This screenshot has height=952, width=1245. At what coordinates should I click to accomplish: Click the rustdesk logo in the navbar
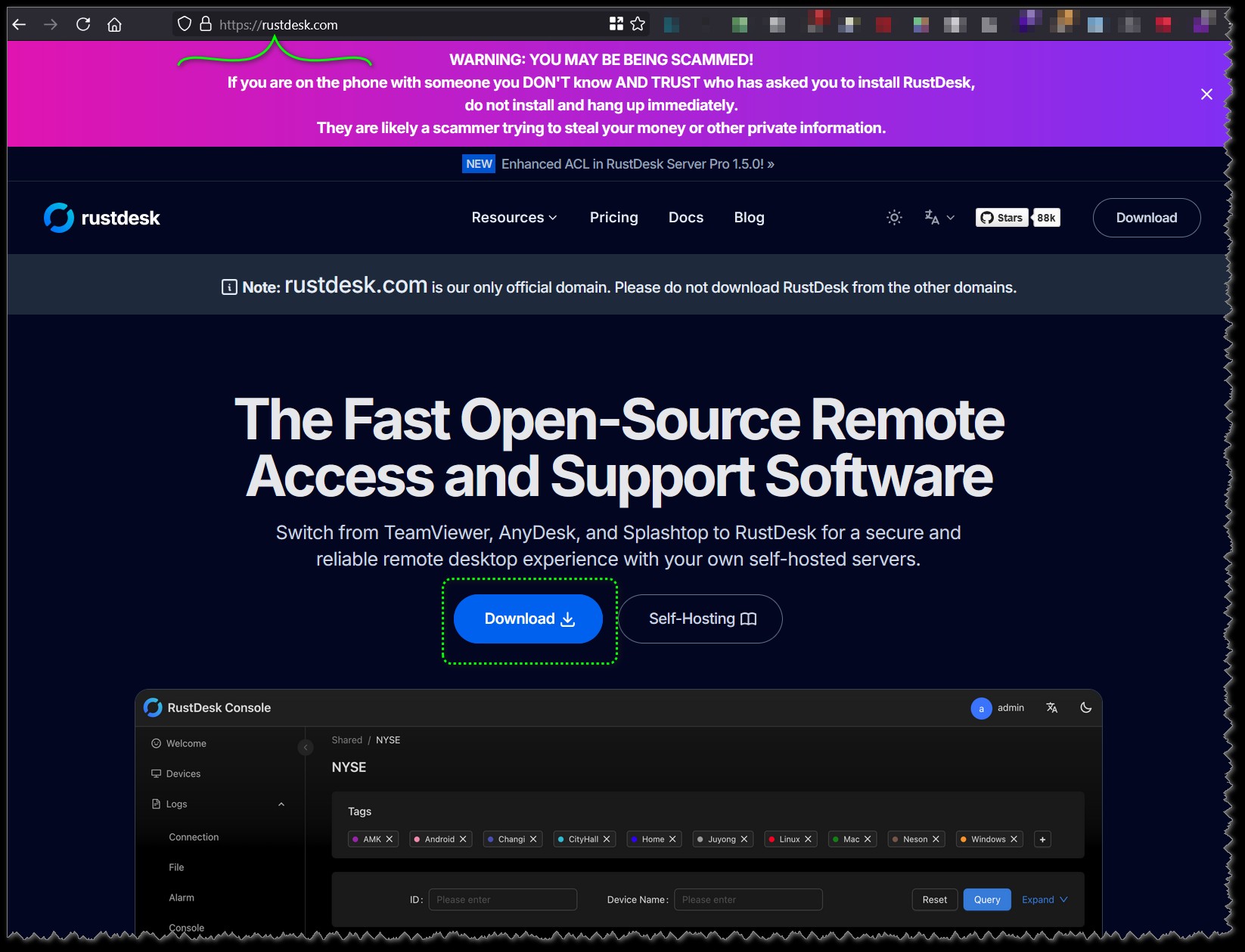(x=102, y=218)
